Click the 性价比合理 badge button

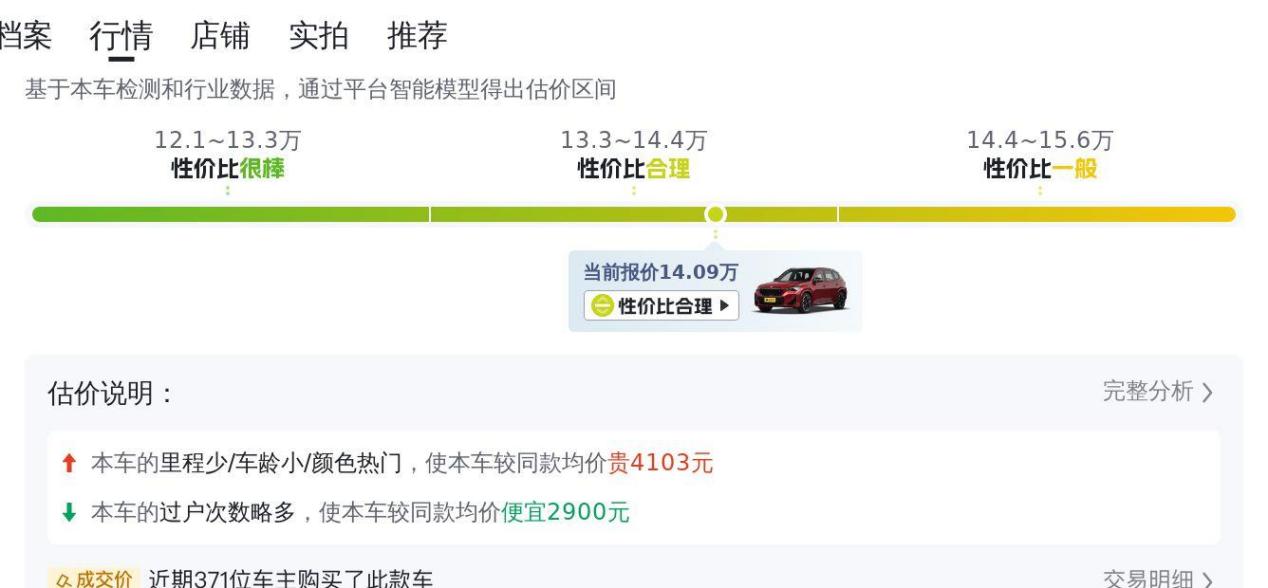(x=661, y=305)
